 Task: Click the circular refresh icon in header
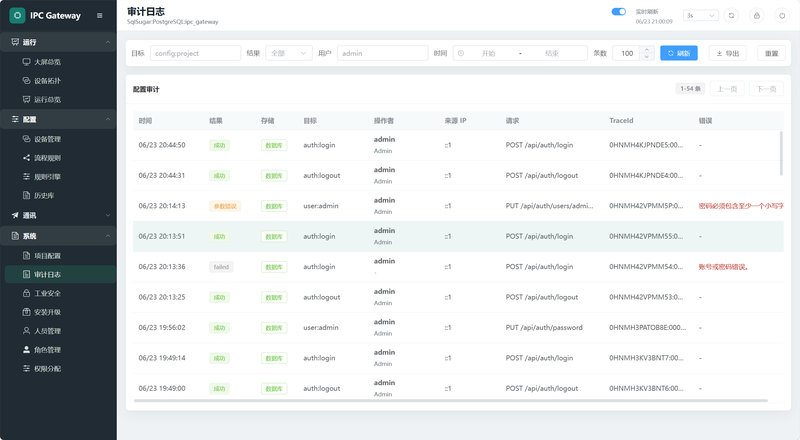(731, 16)
